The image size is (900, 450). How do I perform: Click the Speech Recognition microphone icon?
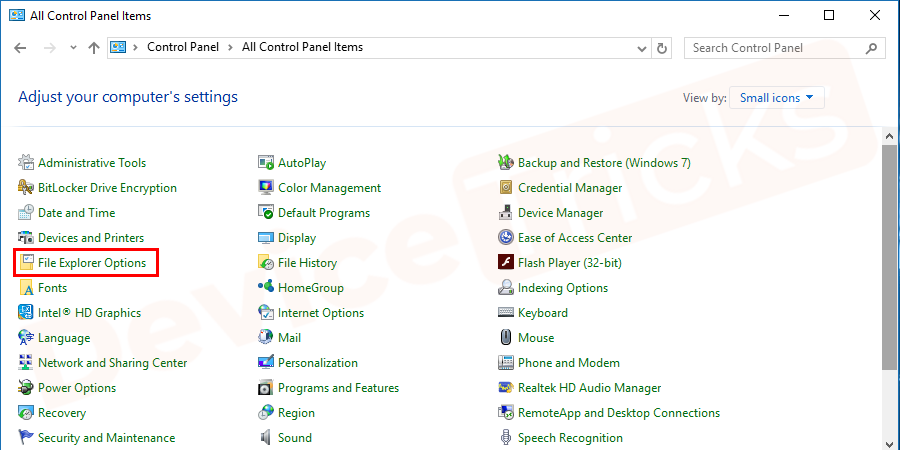[x=506, y=438]
